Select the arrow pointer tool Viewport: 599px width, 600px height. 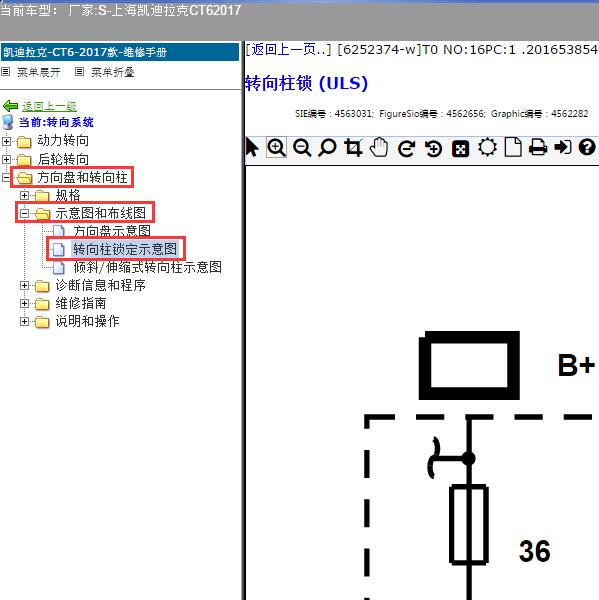click(252, 148)
